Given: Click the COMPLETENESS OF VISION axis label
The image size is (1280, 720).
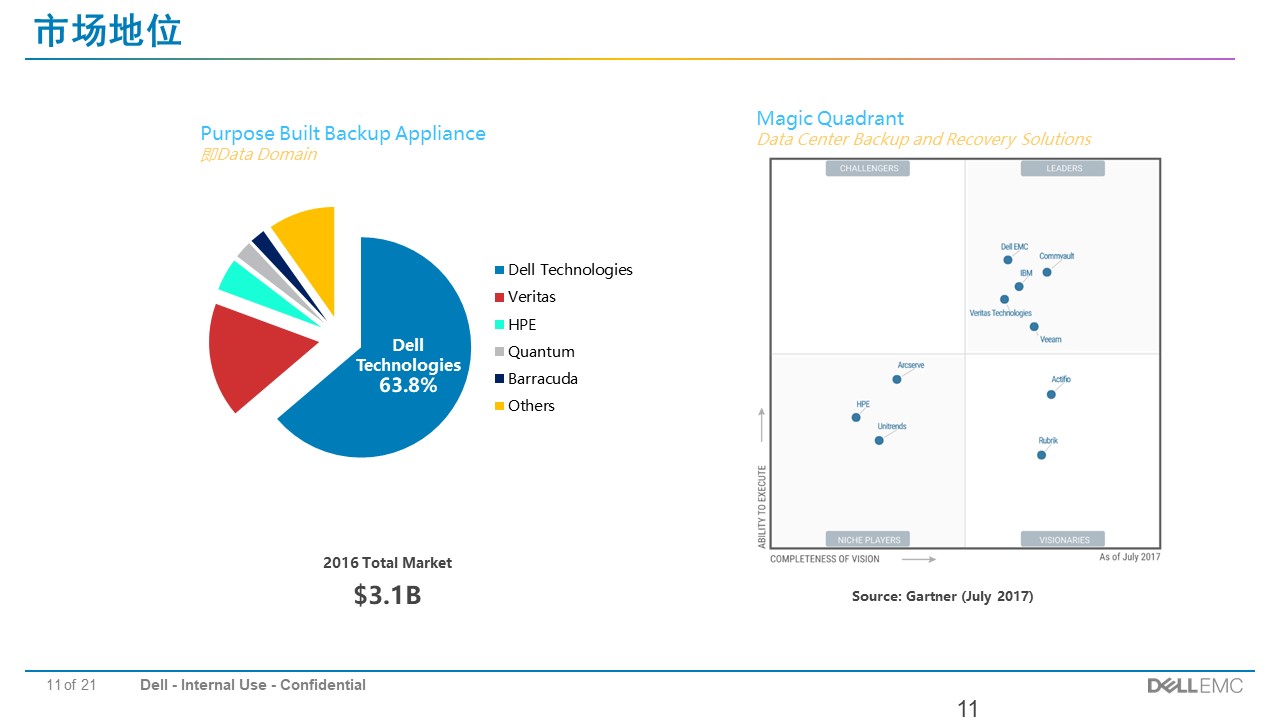Looking at the screenshot, I should pyautogui.click(x=825, y=559).
